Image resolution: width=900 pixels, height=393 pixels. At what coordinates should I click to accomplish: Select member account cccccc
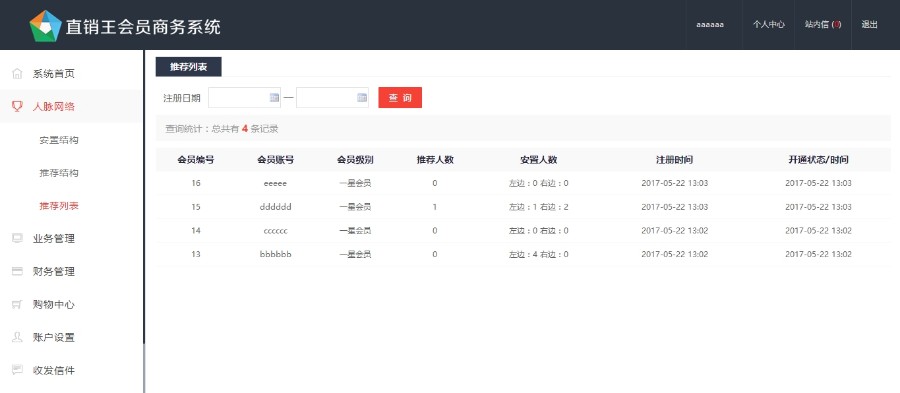(x=276, y=231)
